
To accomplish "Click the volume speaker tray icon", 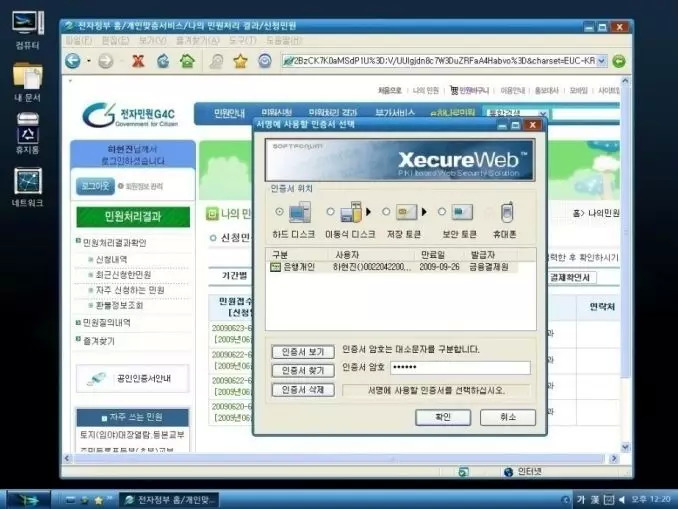I will pyautogui.click(x=622, y=500).
